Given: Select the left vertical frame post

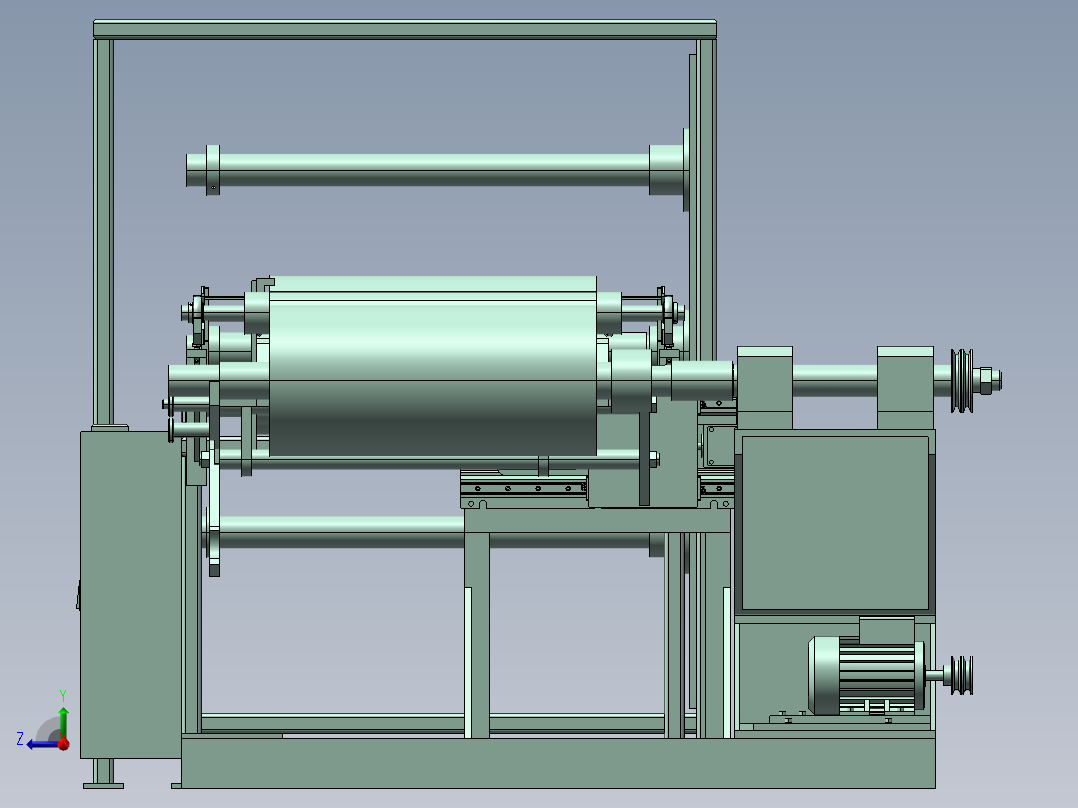Looking at the screenshot, I should pos(103,232).
